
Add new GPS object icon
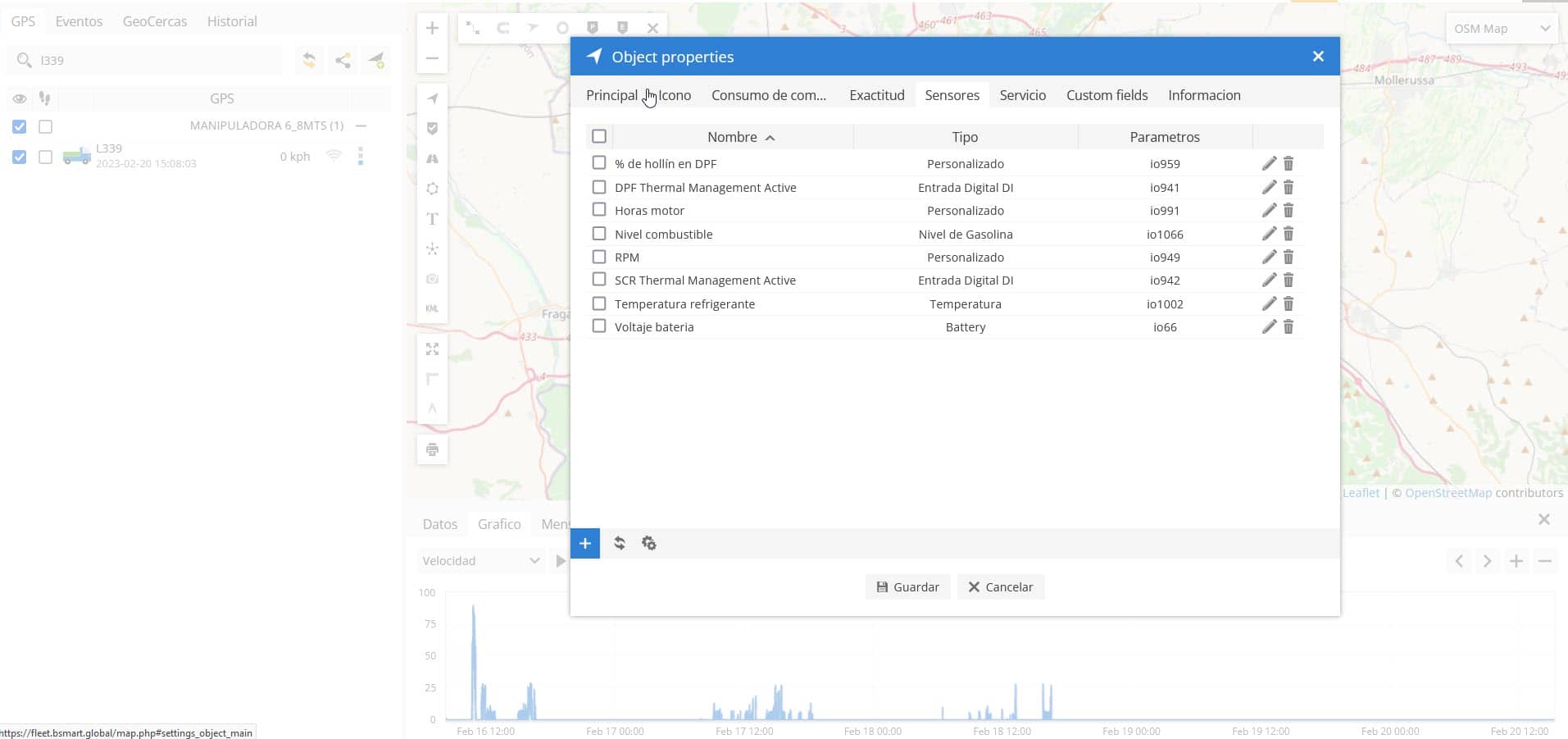click(376, 60)
